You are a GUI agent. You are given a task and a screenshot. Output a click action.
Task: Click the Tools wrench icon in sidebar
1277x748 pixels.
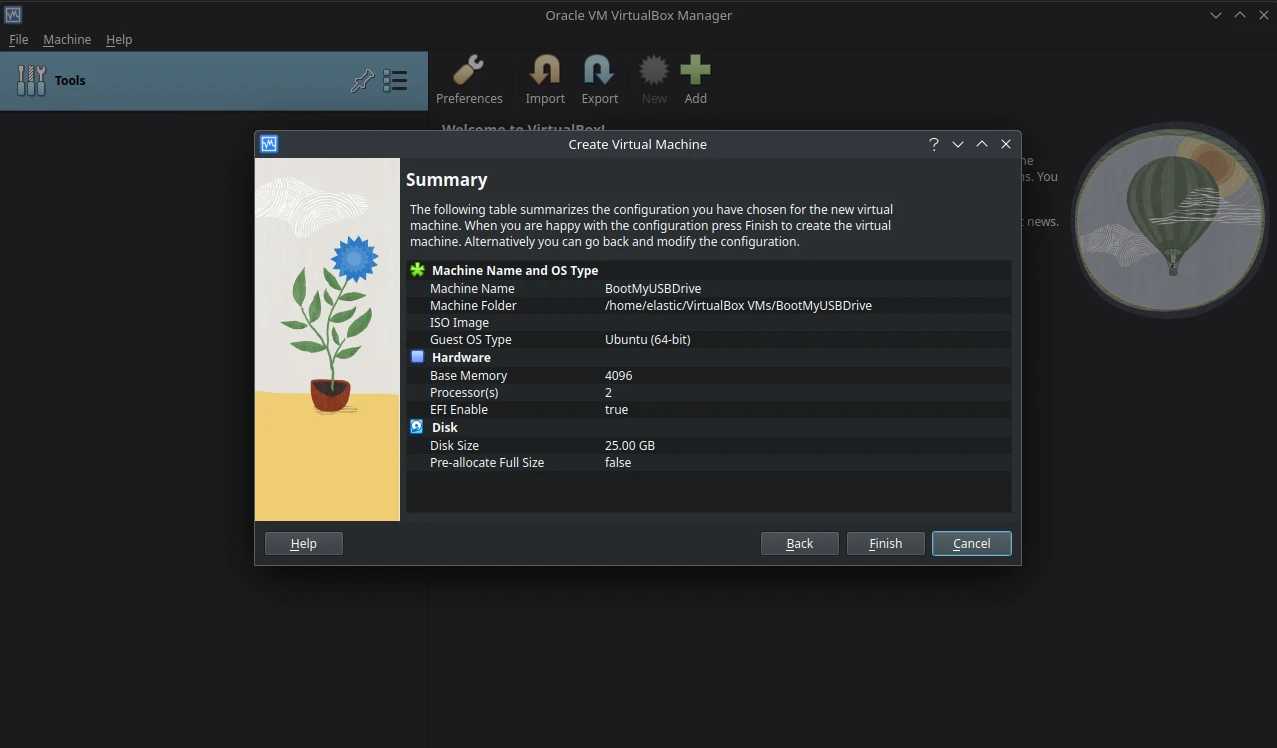click(31, 81)
